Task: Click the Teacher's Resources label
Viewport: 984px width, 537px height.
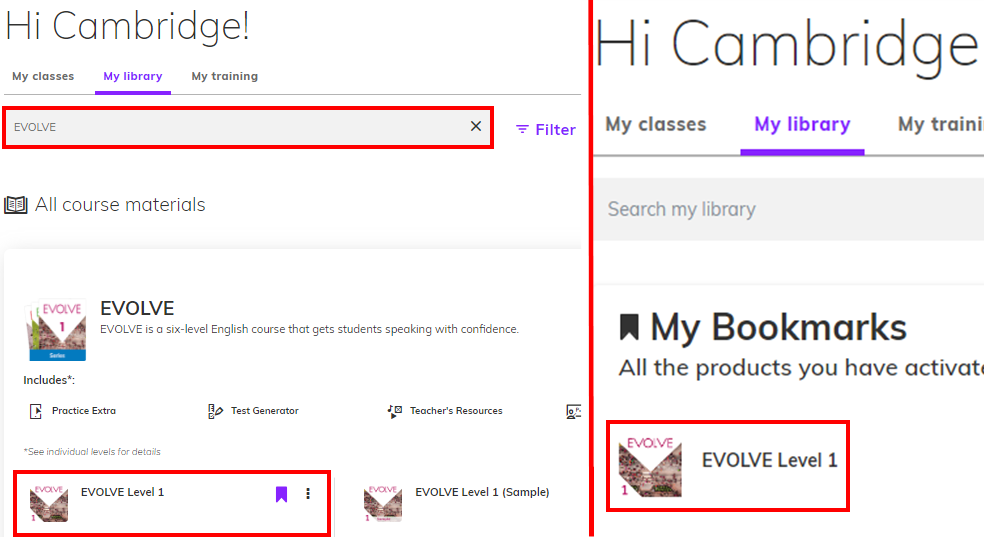Action: (456, 411)
